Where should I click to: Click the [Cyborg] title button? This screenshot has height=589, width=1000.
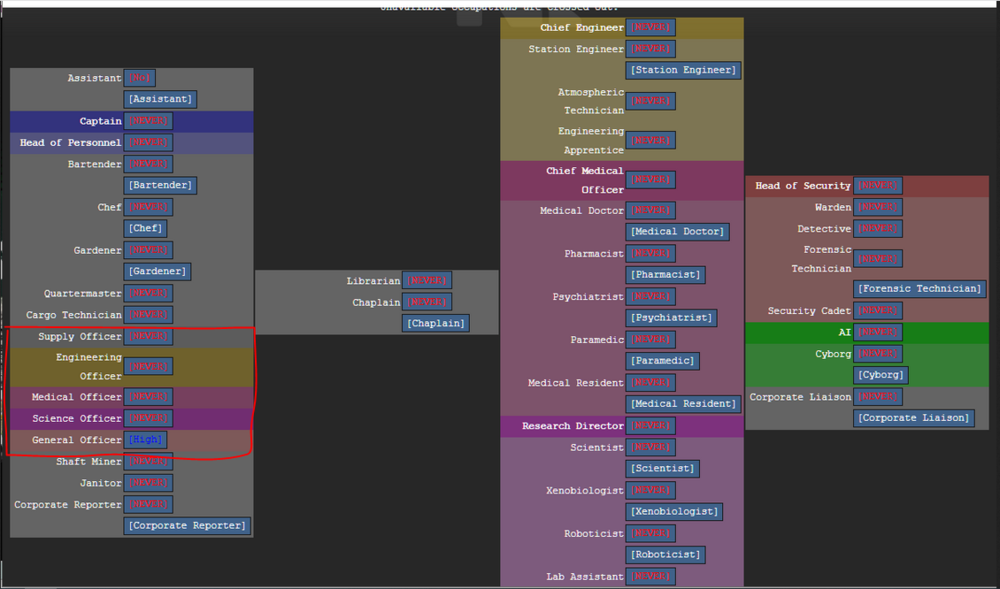point(880,375)
